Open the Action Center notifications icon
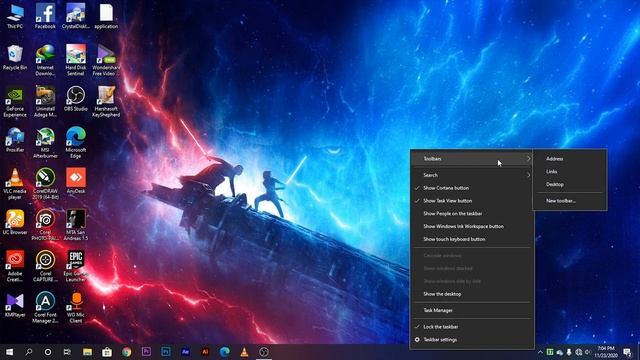This screenshot has height=360, width=640. [627, 352]
